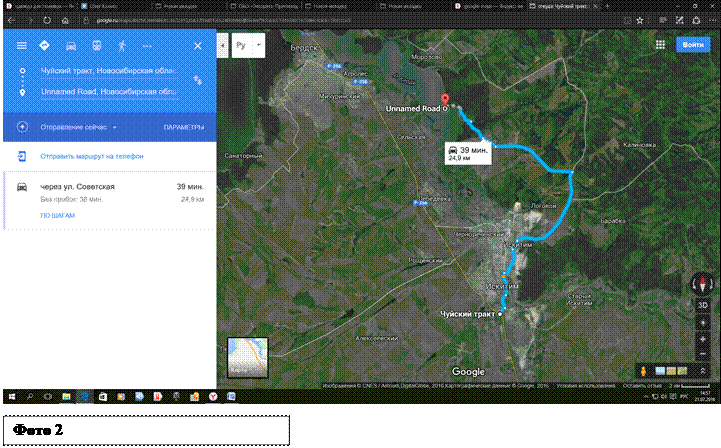Click the add destination plus icon

tap(22, 127)
